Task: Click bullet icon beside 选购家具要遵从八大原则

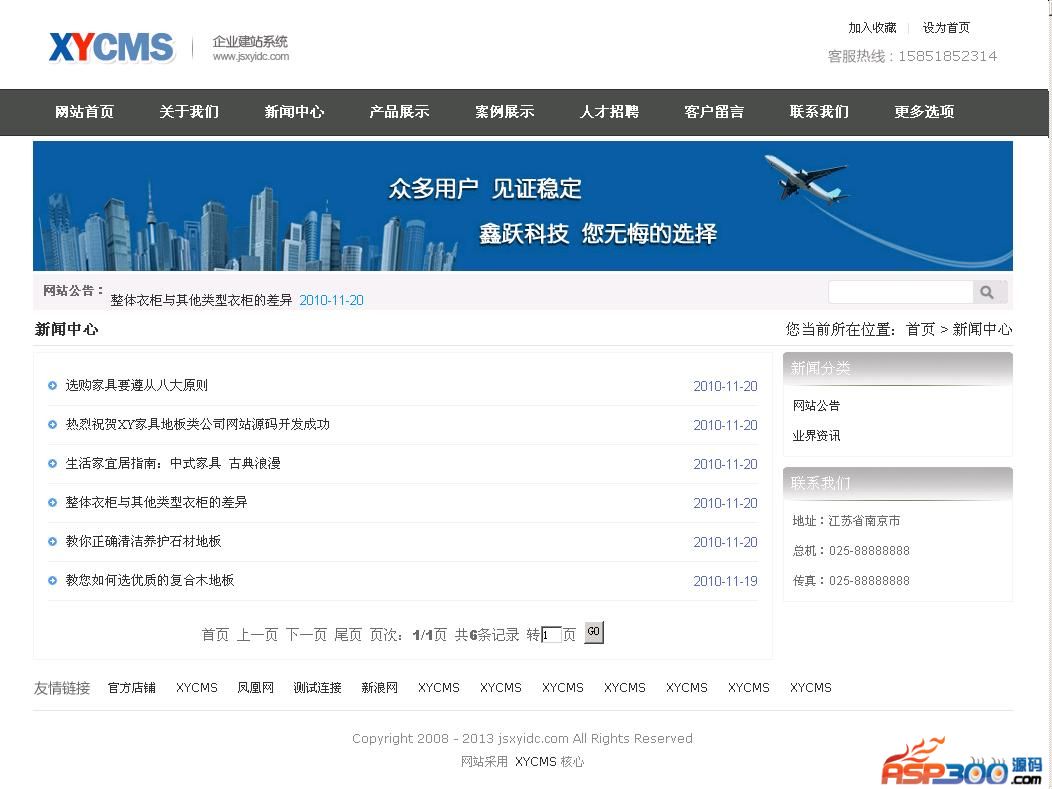Action: pos(52,386)
